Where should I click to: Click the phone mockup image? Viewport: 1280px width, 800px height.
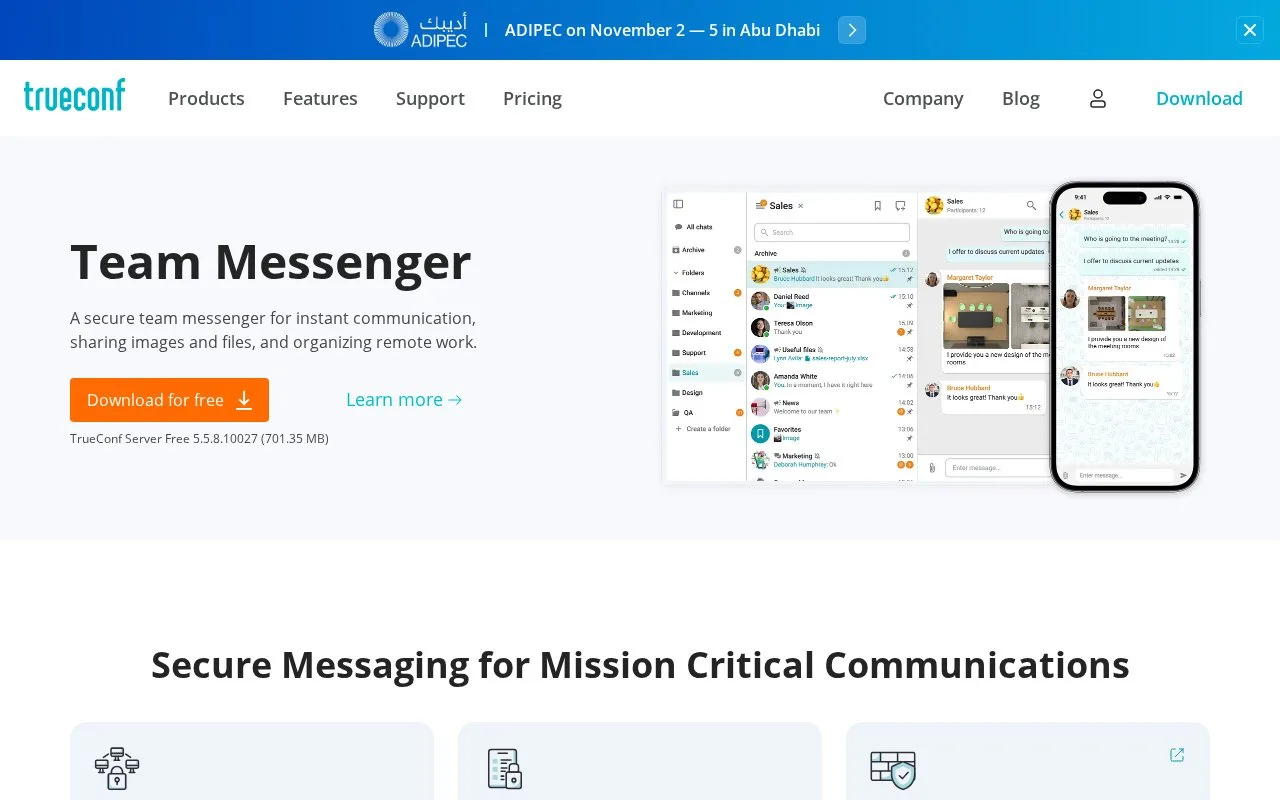click(x=1125, y=337)
